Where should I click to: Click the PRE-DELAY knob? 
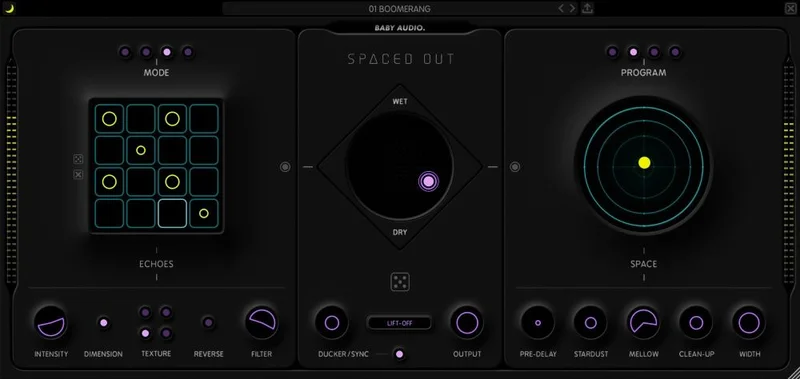538,323
